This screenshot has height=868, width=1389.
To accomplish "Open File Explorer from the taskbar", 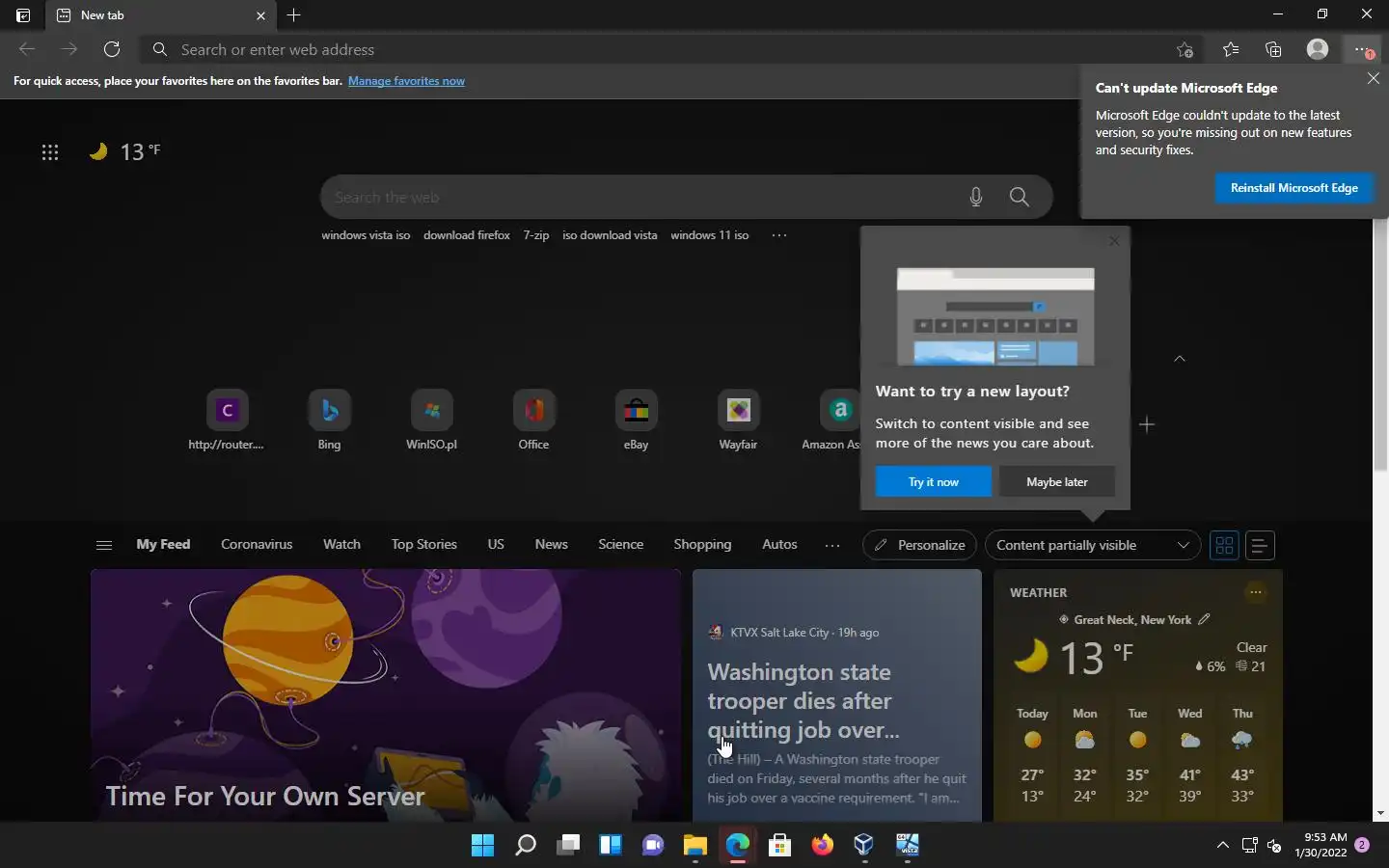I will click(694, 846).
